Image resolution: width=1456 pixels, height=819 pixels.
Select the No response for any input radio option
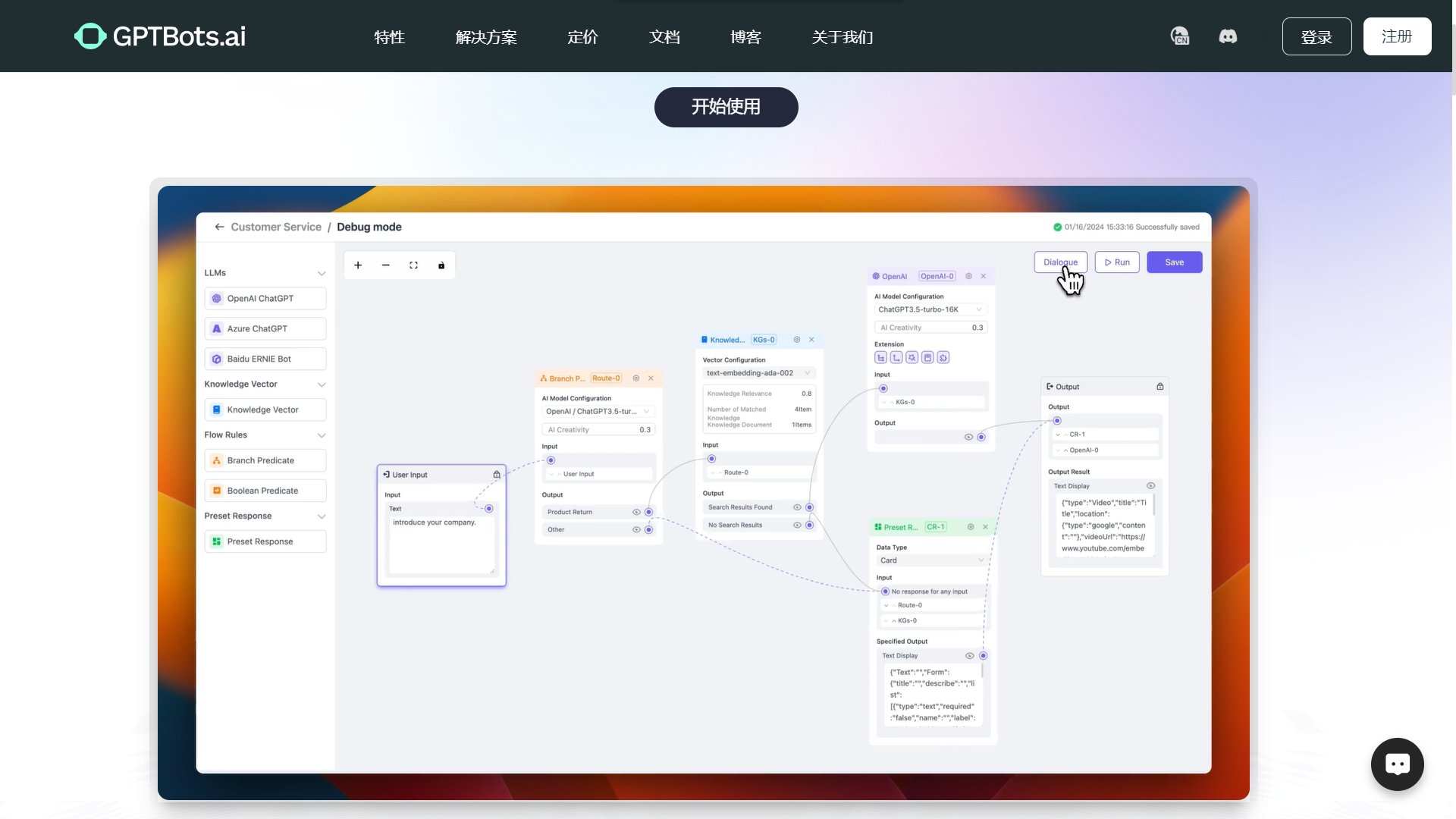[x=886, y=591]
